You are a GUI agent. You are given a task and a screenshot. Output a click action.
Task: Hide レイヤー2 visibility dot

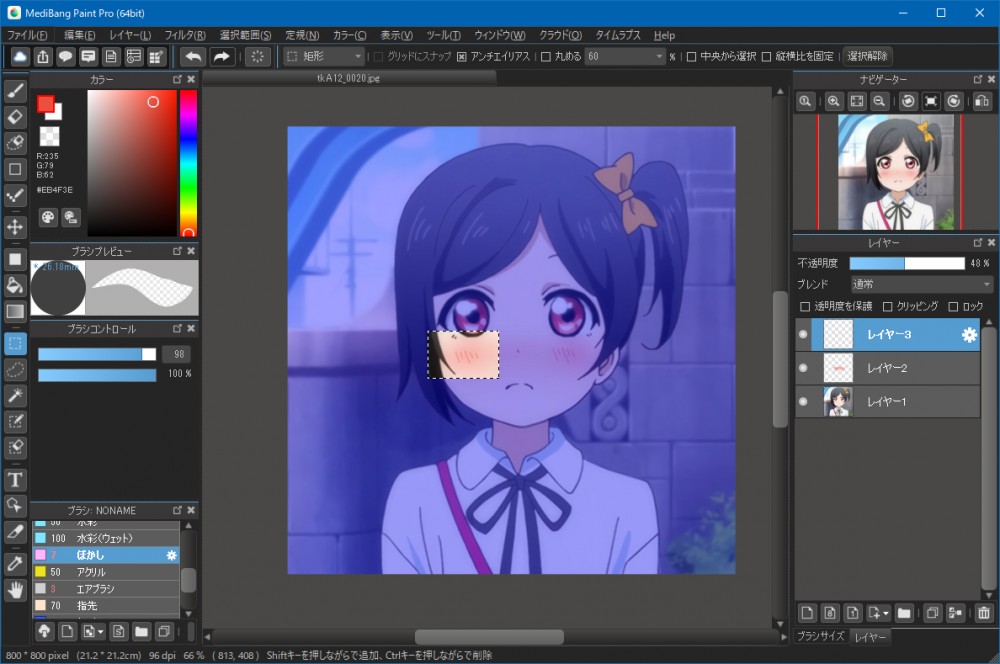(x=803, y=368)
